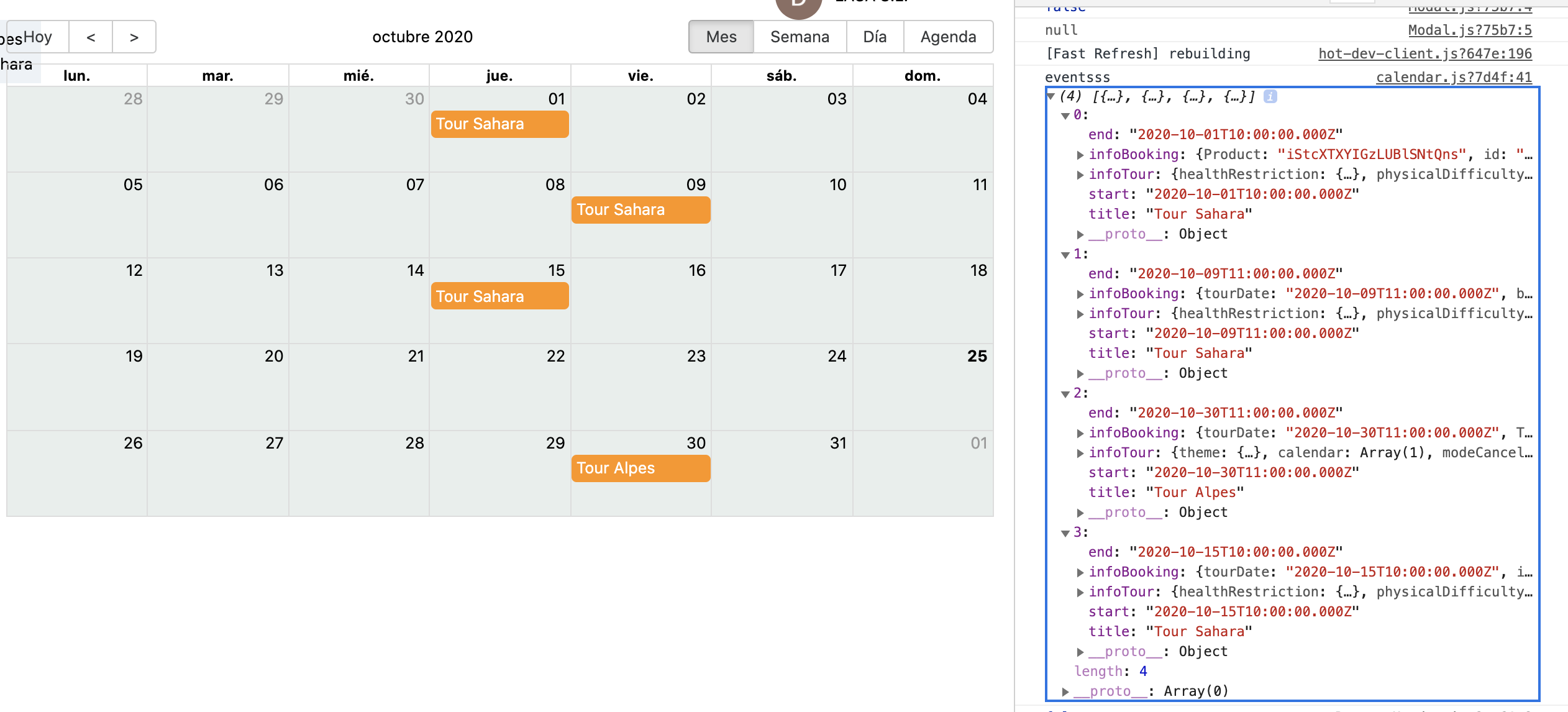Advance to next month with the > arrow

coord(134,37)
